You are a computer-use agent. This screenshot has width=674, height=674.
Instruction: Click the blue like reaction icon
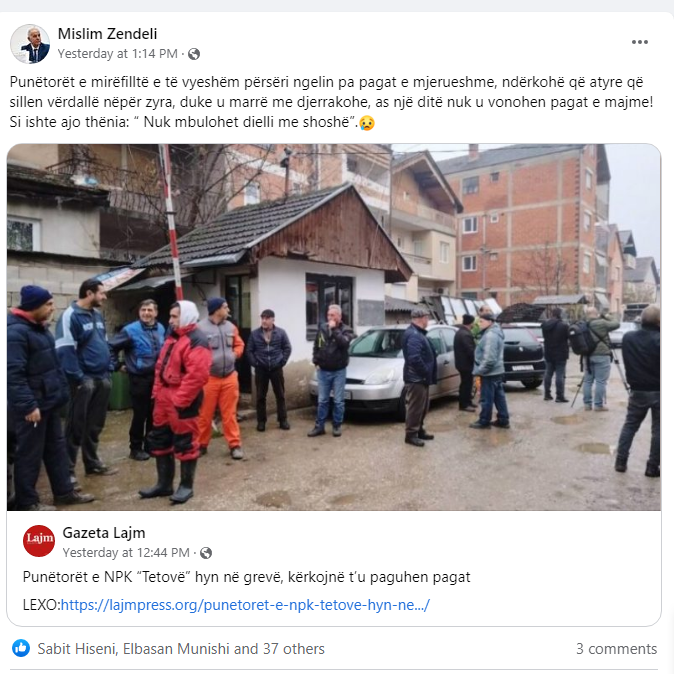(21, 648)
